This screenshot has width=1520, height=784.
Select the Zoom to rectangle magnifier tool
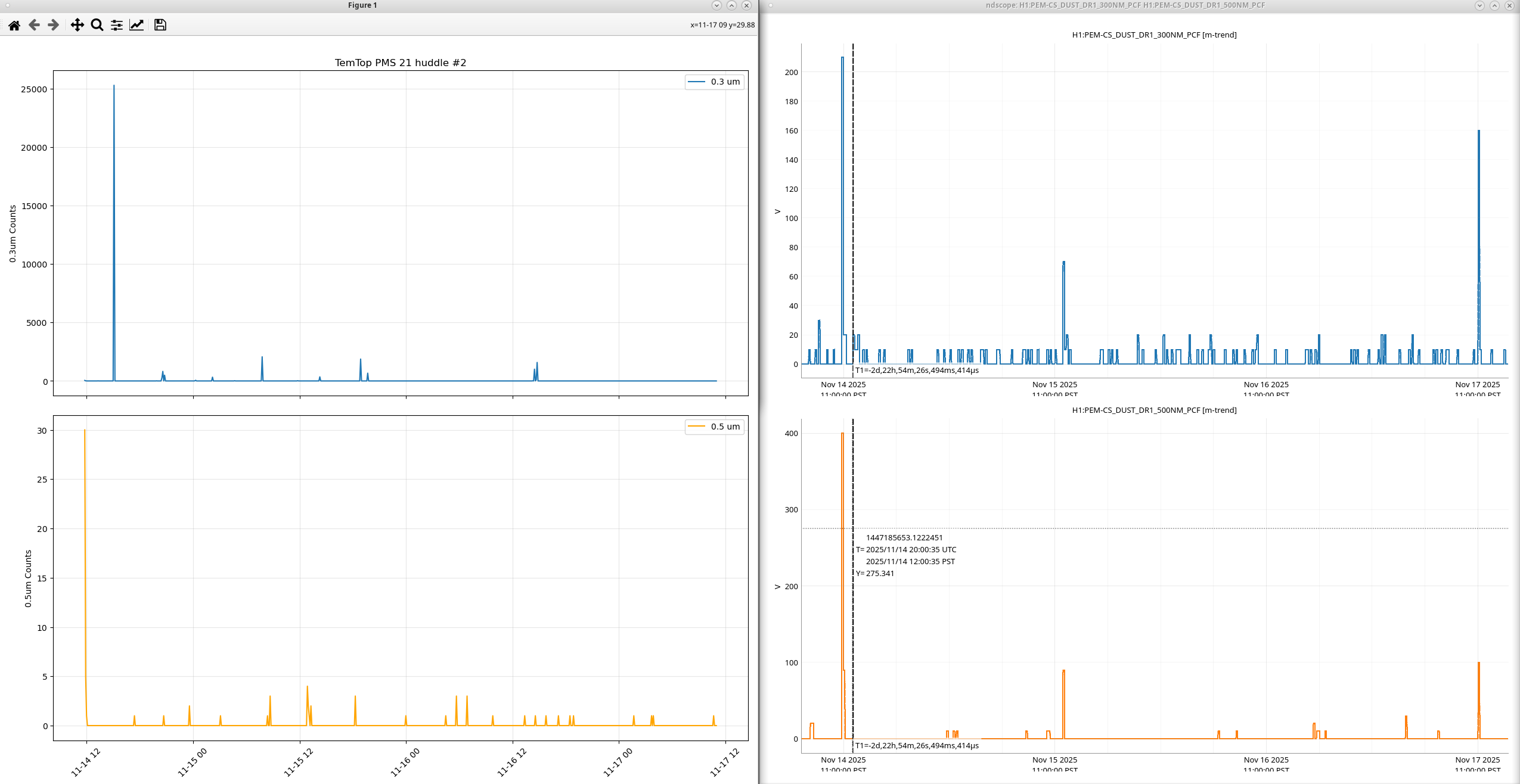pos(97,25)
